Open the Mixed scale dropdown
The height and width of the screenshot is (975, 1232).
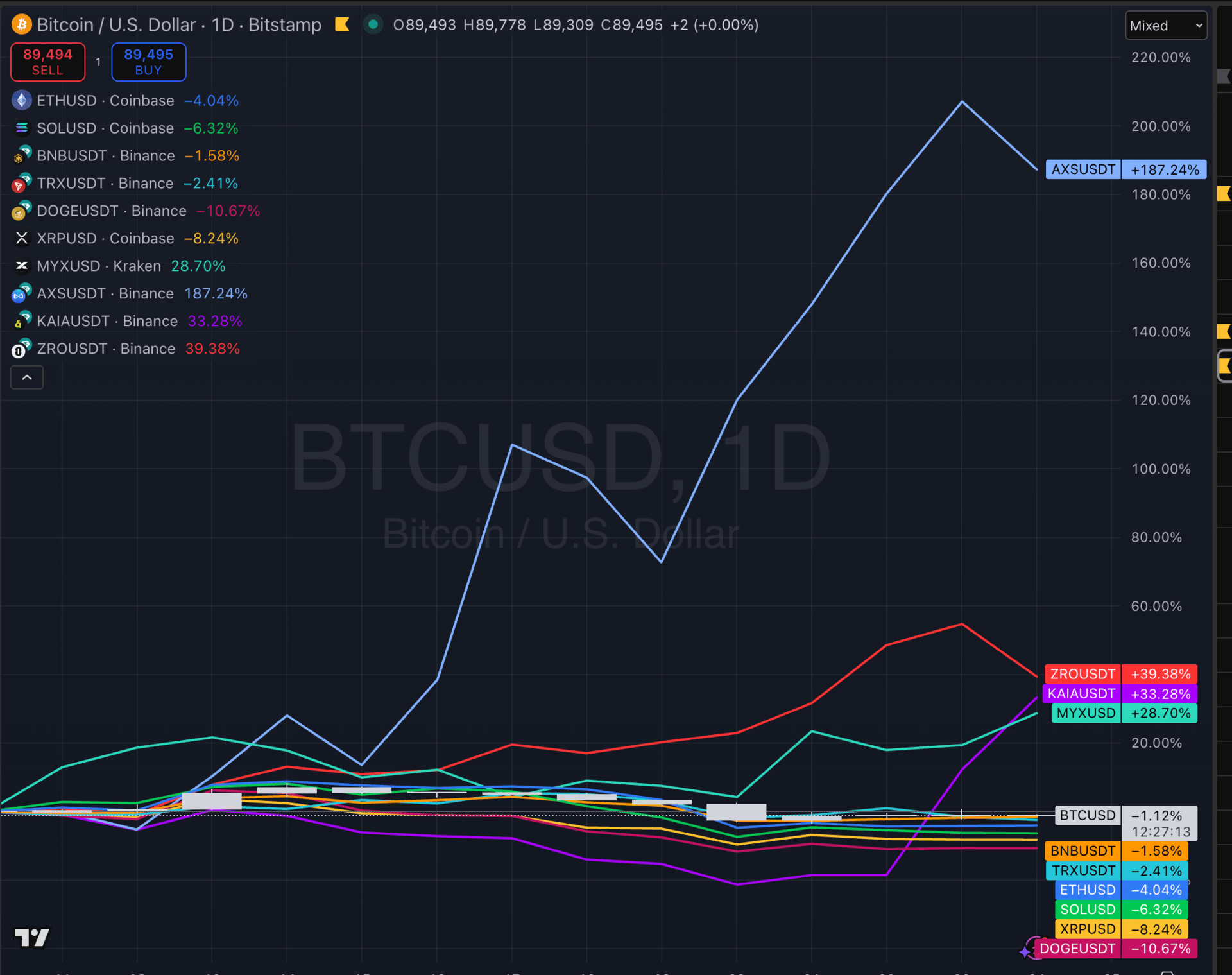tap(1165, 26)
